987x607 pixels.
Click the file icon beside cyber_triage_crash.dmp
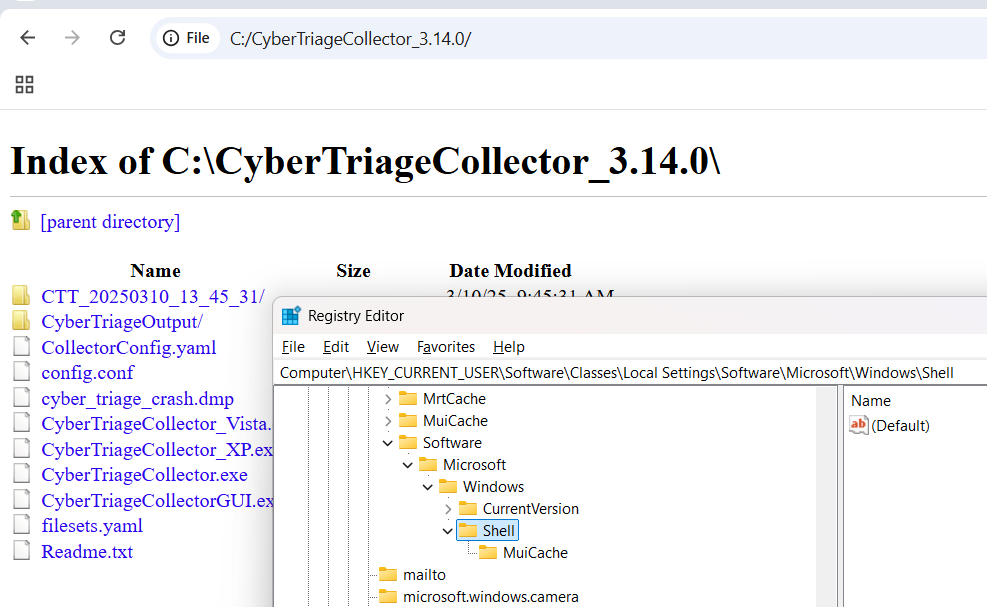coord(22,397)
